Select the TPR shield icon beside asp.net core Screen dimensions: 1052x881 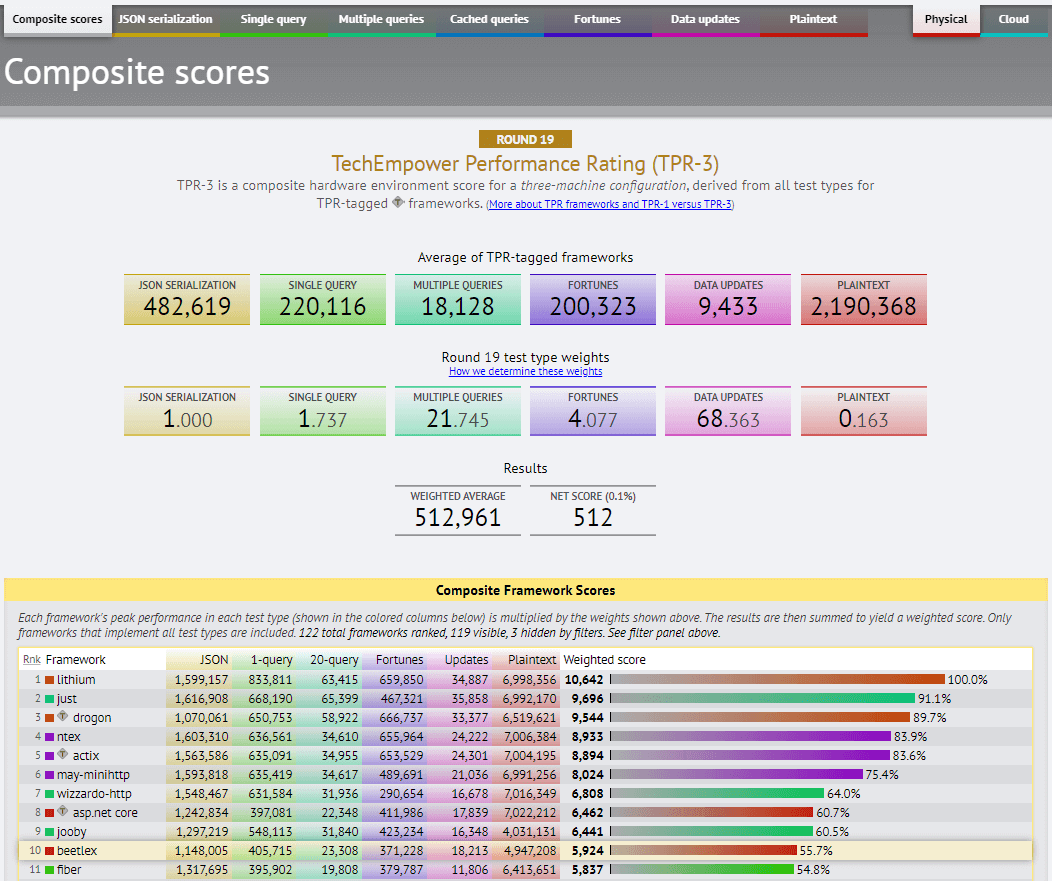(62, 812)
